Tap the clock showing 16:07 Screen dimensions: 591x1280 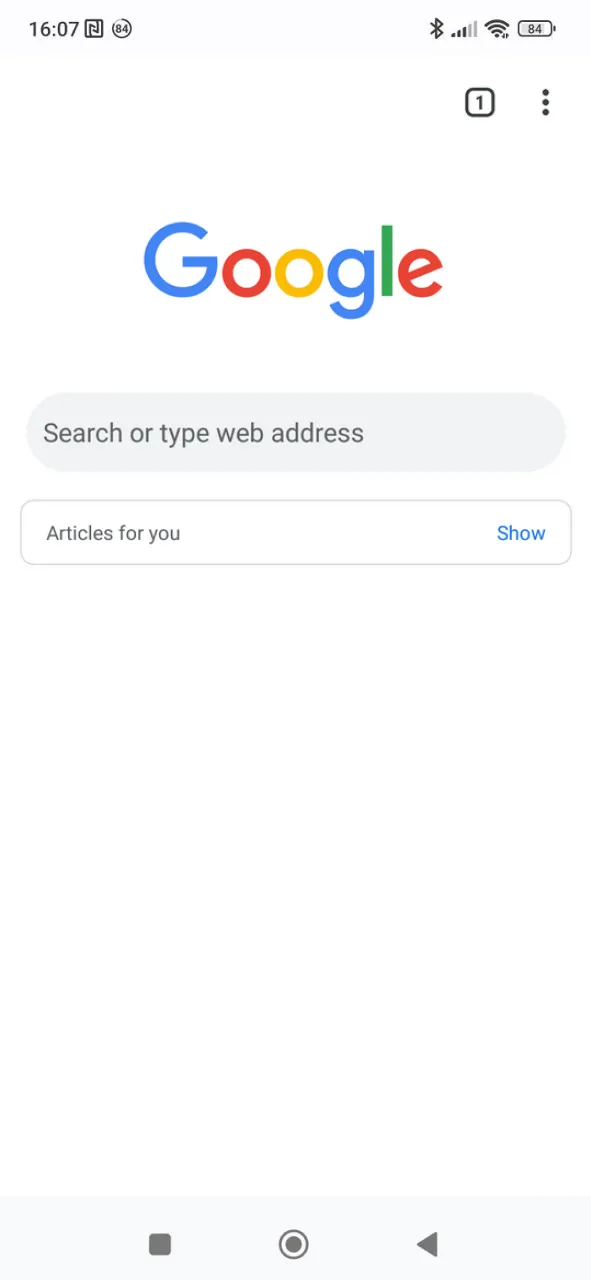click(x=53, y=29)
